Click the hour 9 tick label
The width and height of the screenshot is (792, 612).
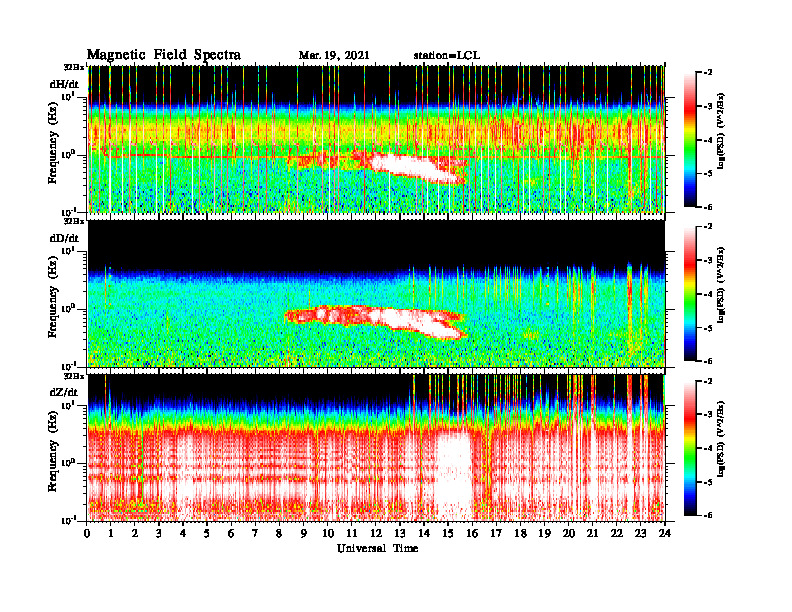(x=304, y=534)
